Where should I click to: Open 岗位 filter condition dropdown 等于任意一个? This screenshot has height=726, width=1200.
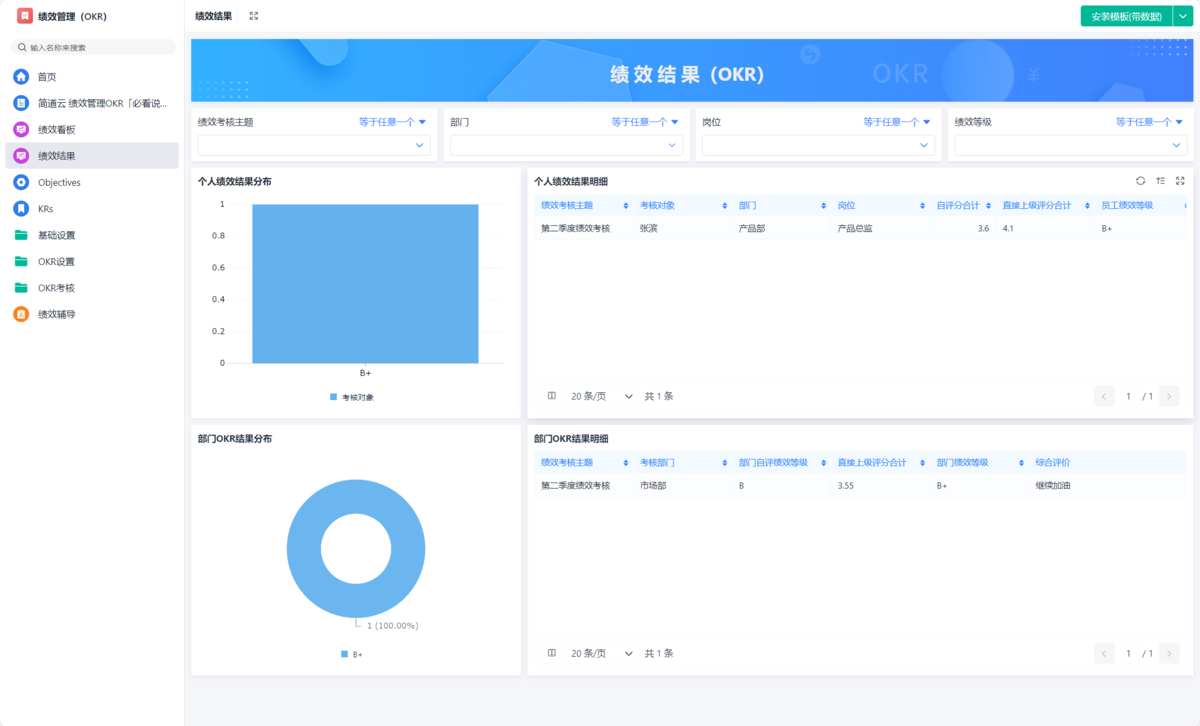coord(897,122)
